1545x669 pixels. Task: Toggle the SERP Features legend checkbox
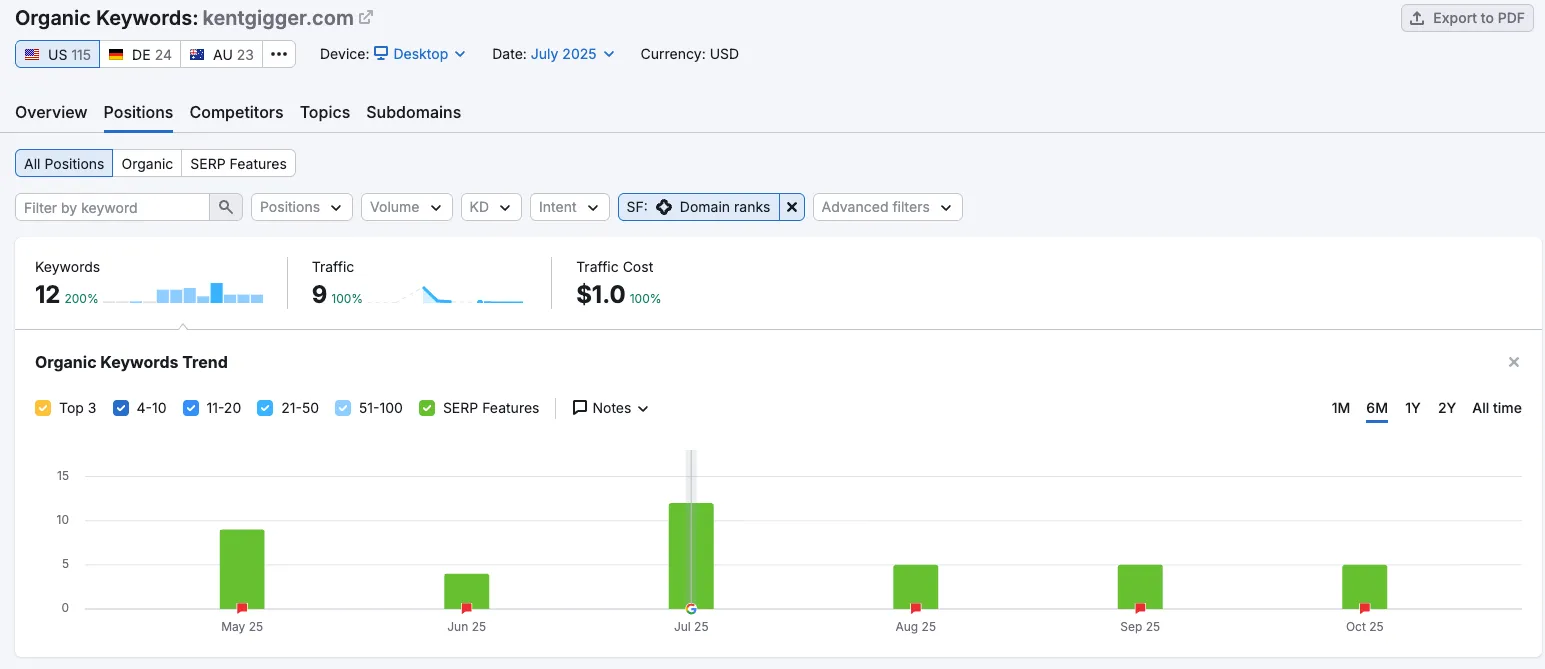tap(427, 408)
